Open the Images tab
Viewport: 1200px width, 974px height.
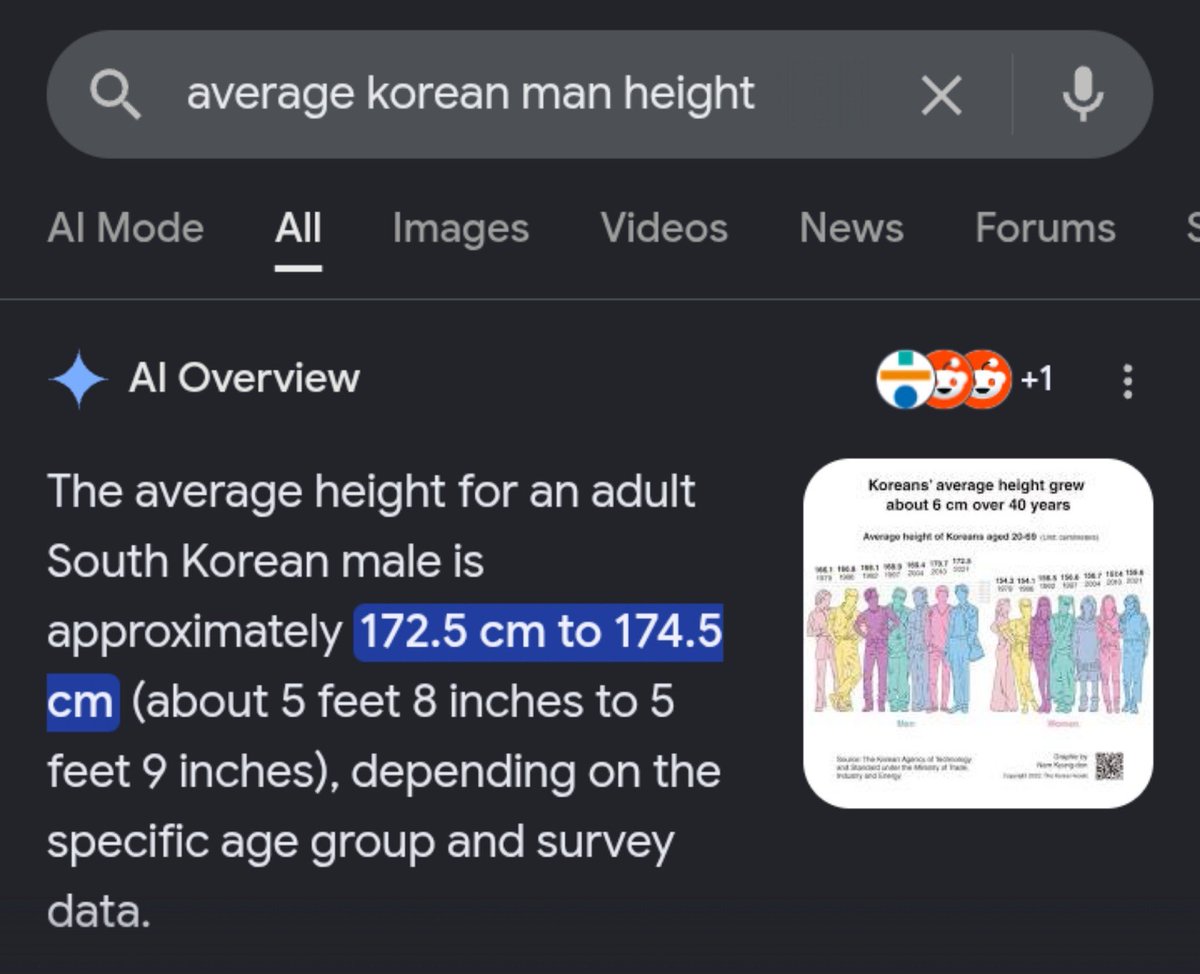point(461,229)
